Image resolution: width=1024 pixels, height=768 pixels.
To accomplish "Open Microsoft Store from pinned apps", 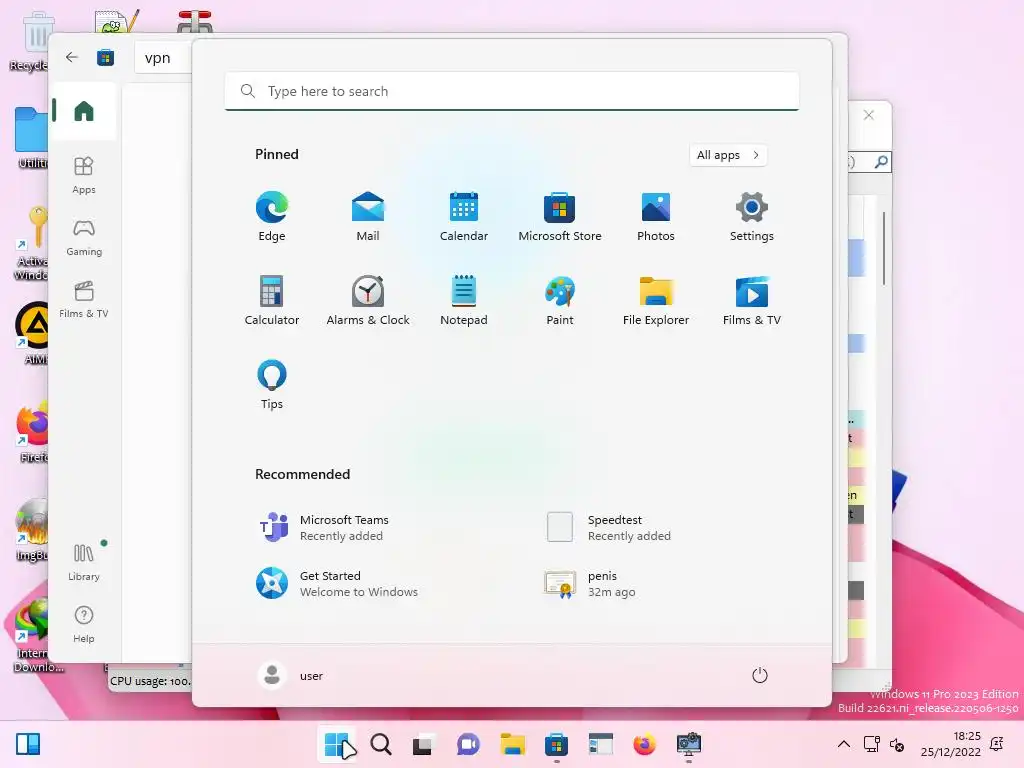I will coord(560,217).
